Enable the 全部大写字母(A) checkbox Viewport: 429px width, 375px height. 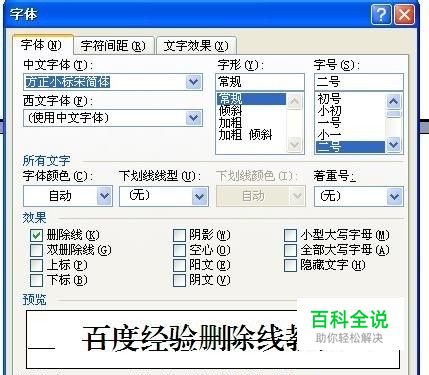click(290, 250)
